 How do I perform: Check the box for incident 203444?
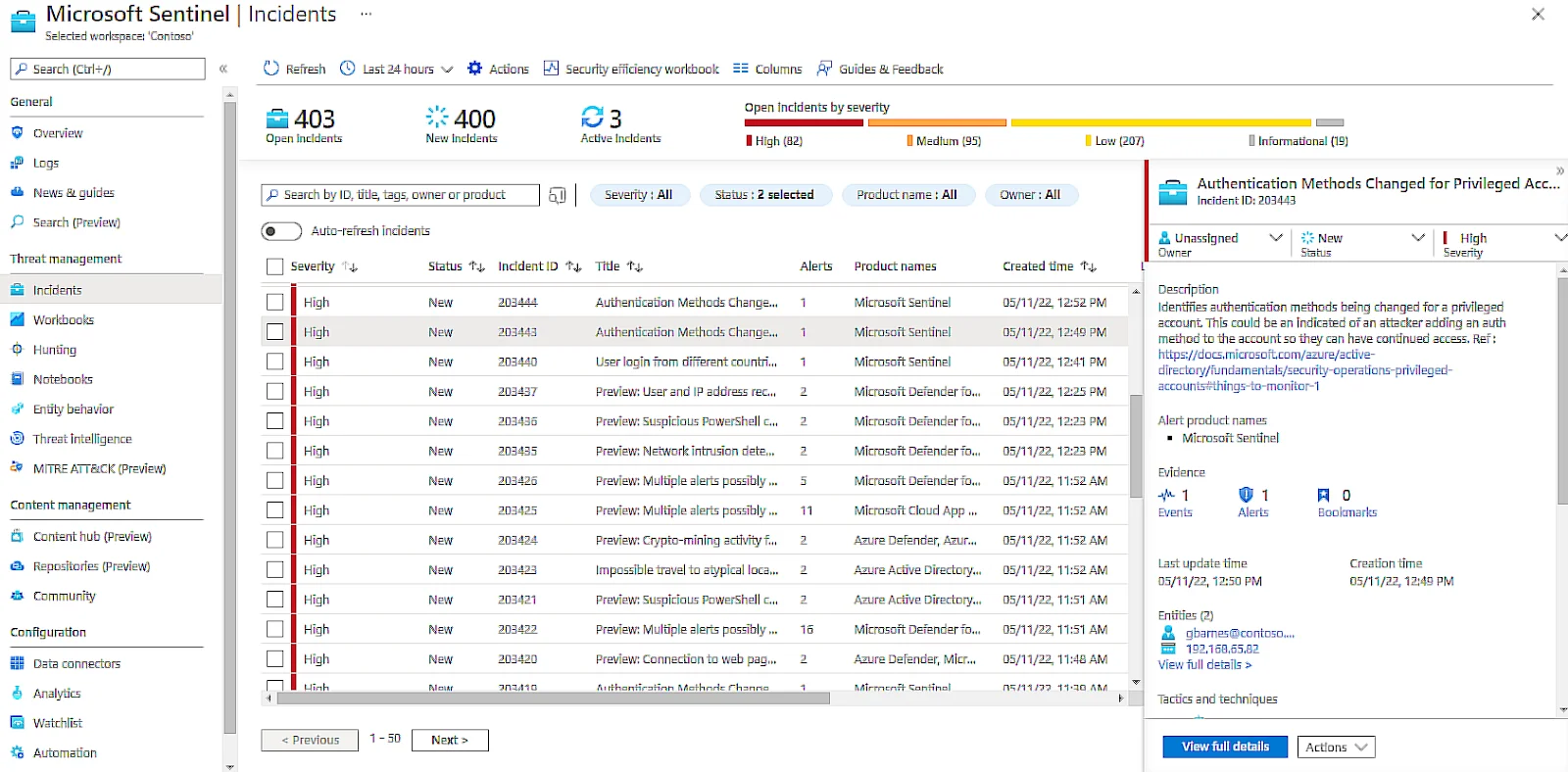[274, 303]
